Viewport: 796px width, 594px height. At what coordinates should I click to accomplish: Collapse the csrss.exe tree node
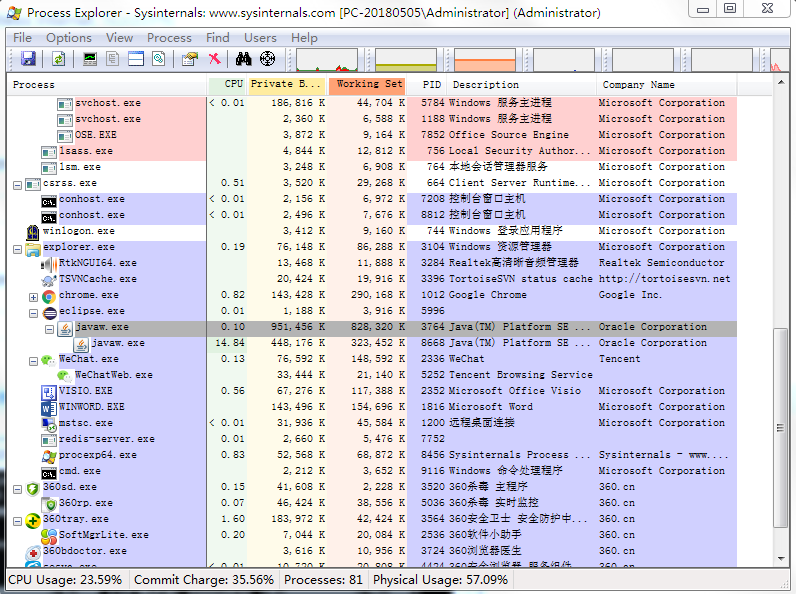point(17,185)
